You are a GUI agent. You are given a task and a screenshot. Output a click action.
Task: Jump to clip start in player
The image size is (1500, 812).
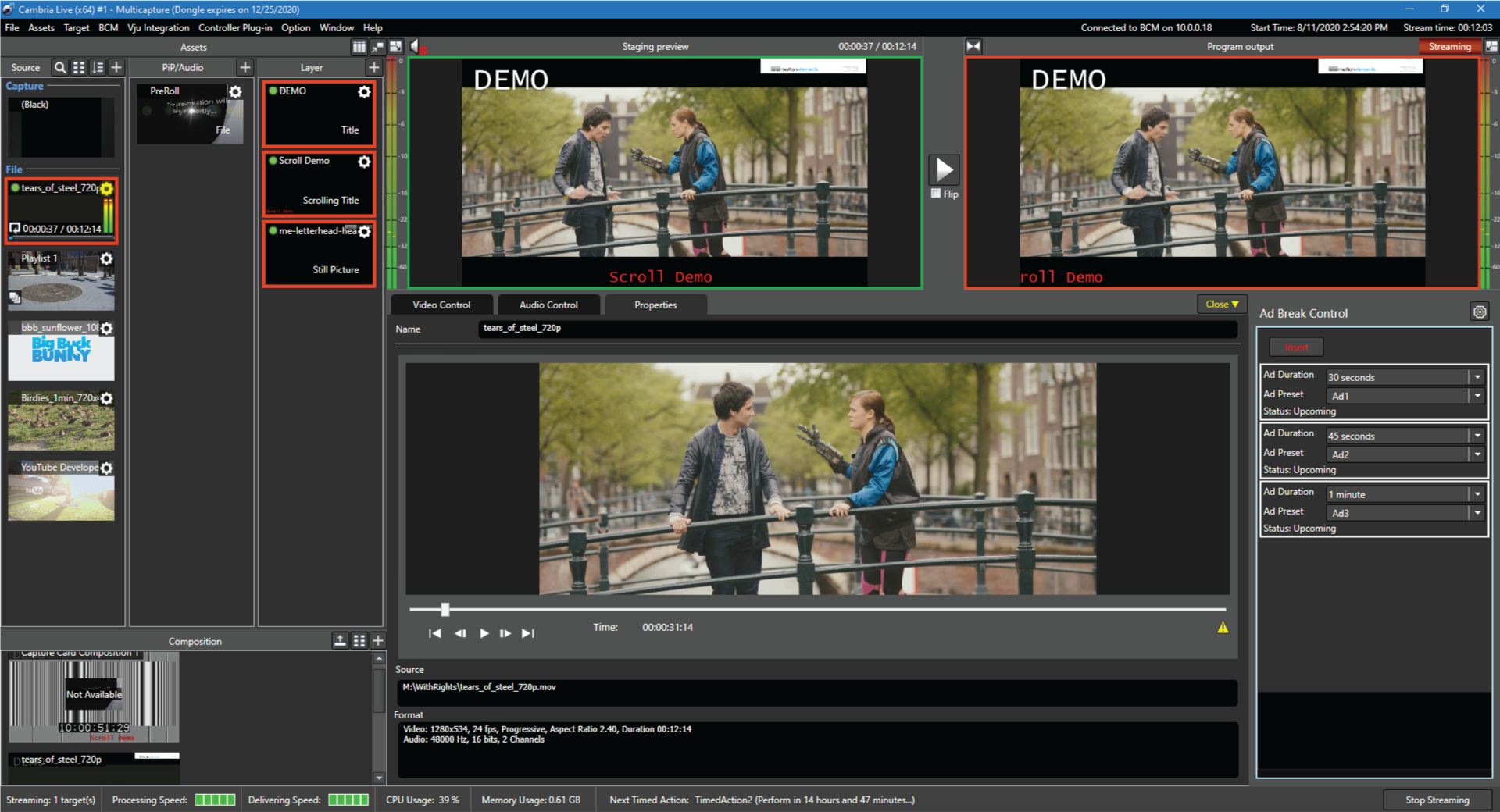point(435,633)
